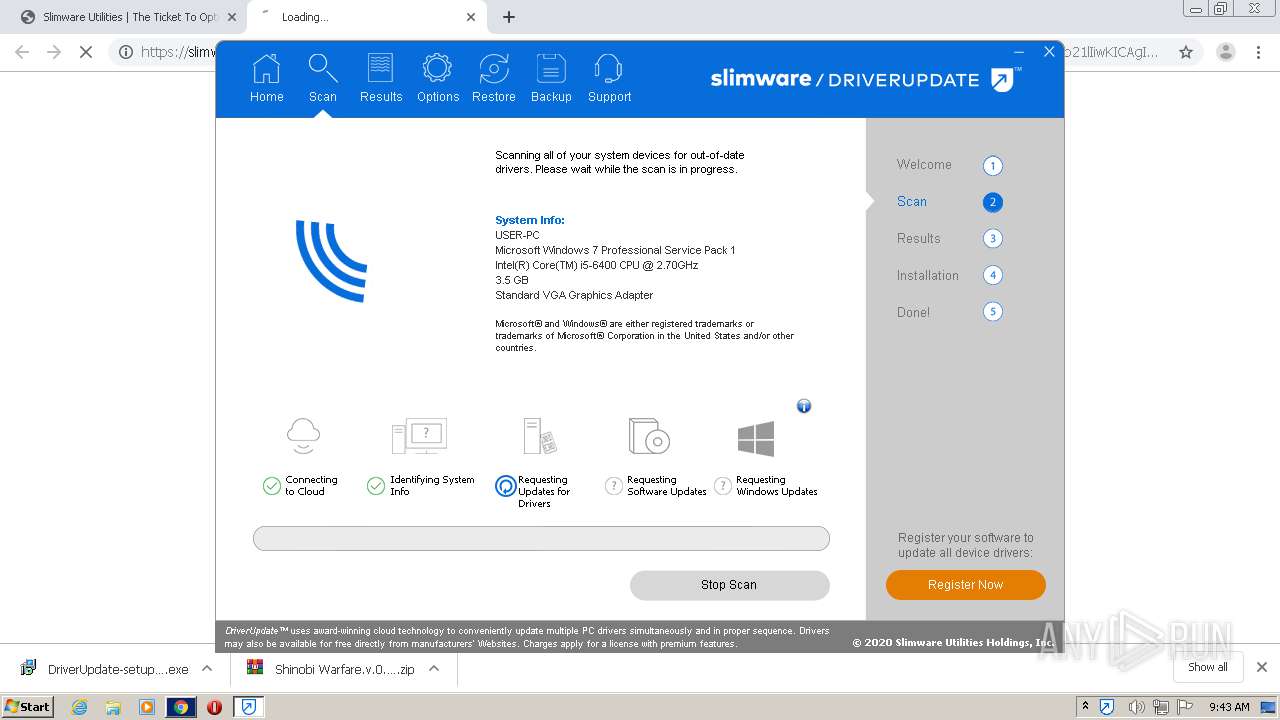Close the Loading browser tab

(x=471, y=17)
